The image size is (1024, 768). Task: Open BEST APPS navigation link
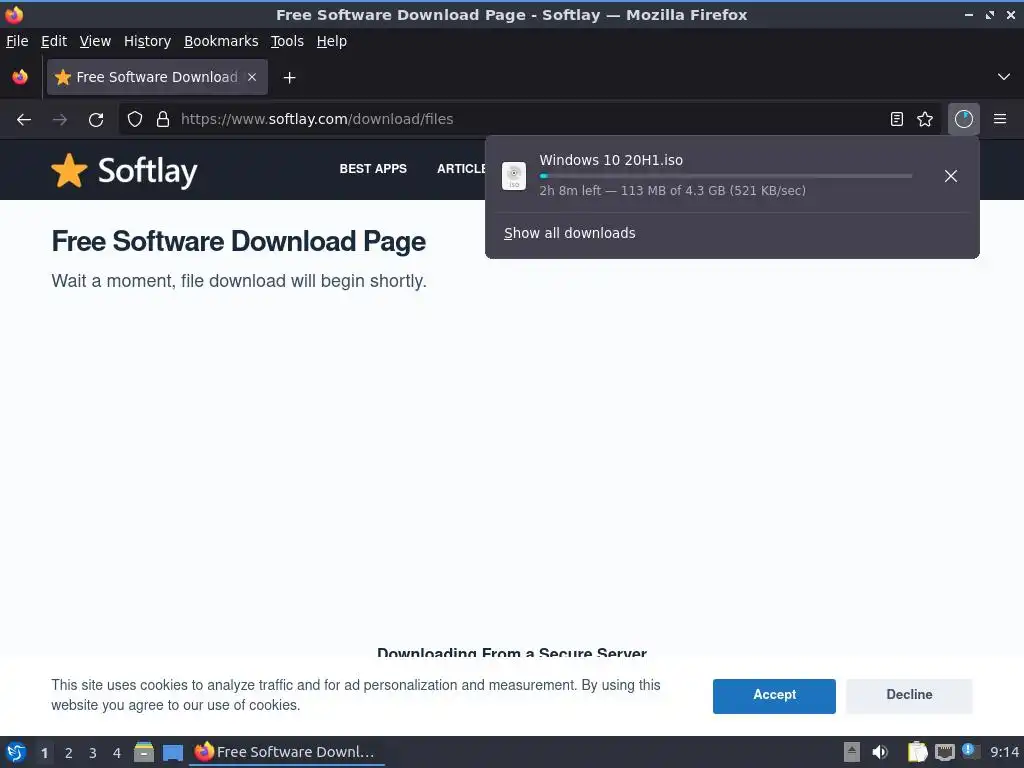[x=373, y=168]
